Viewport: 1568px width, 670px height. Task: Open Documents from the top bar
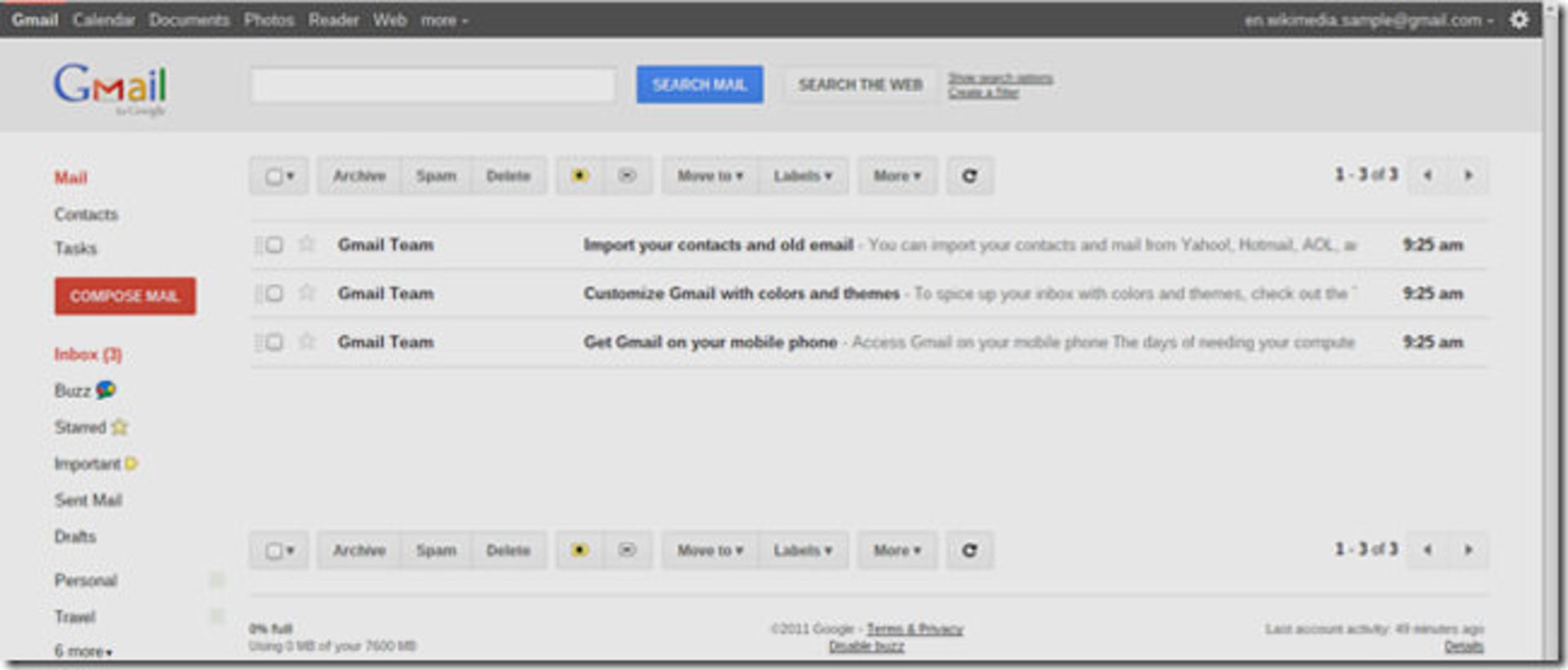click(189, 20)
